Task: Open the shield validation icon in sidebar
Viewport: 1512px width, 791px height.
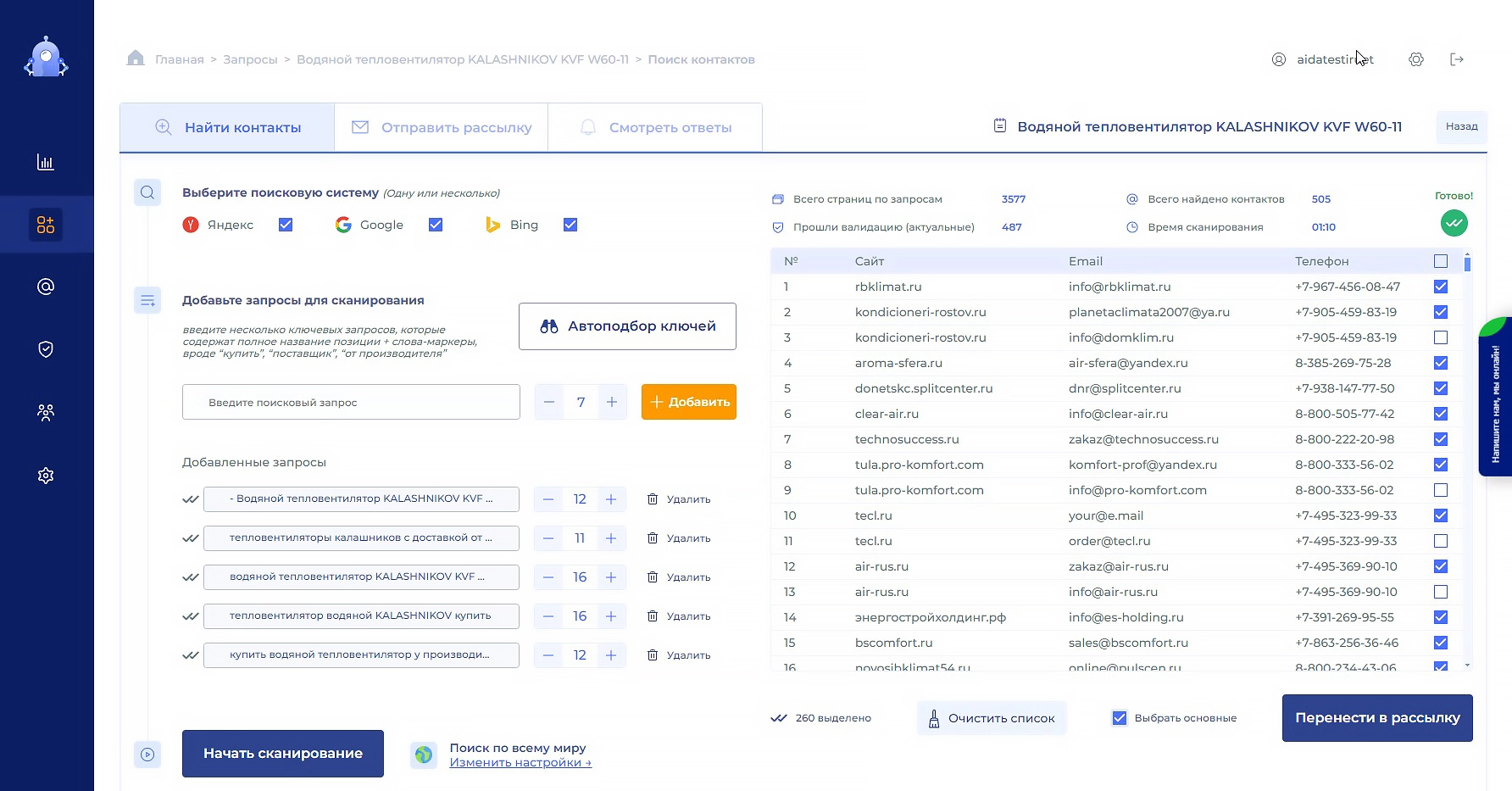Action: (x=46, y=349)
